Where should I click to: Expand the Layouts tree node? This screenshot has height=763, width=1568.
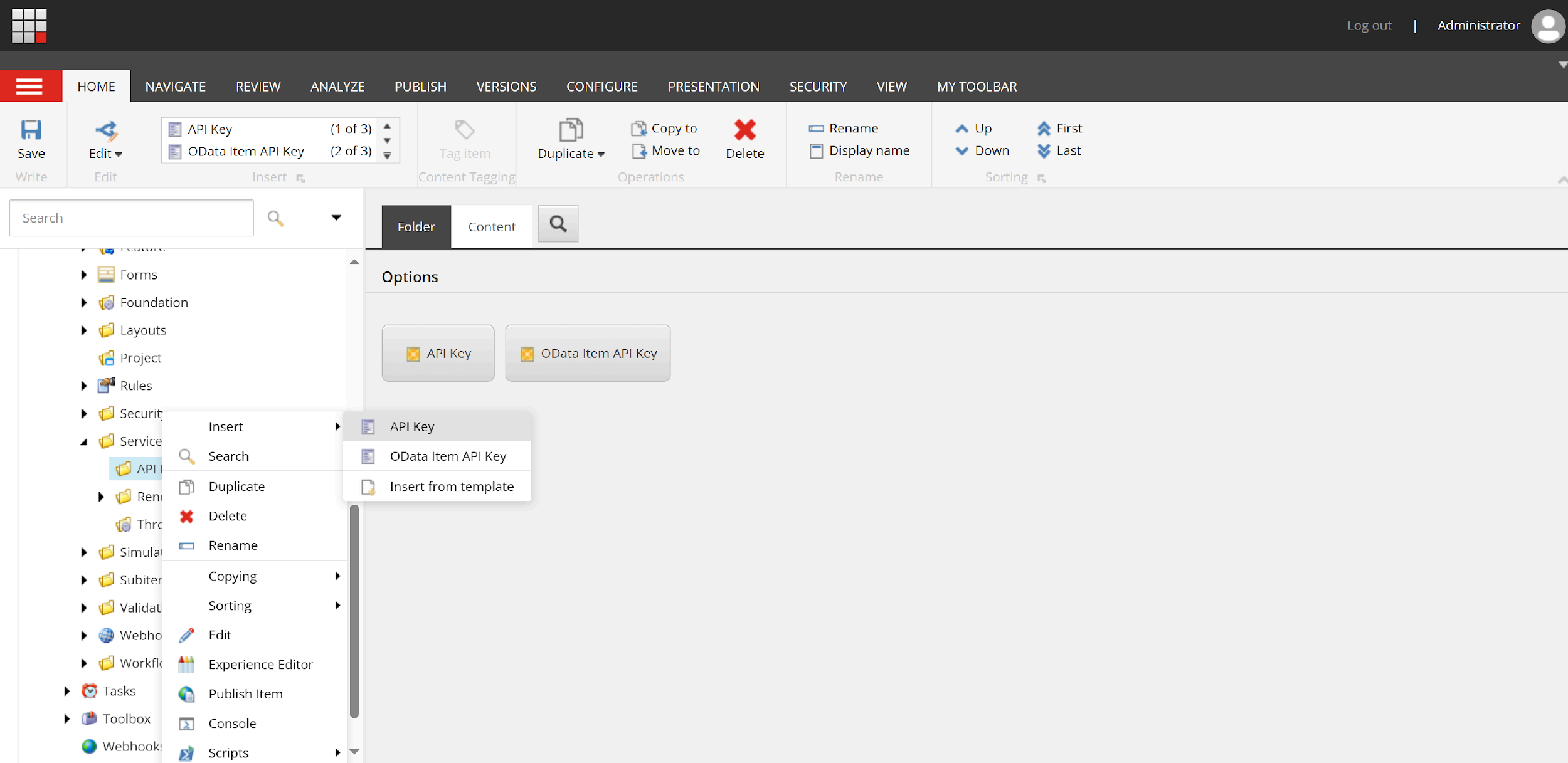(x=83, y=330)
